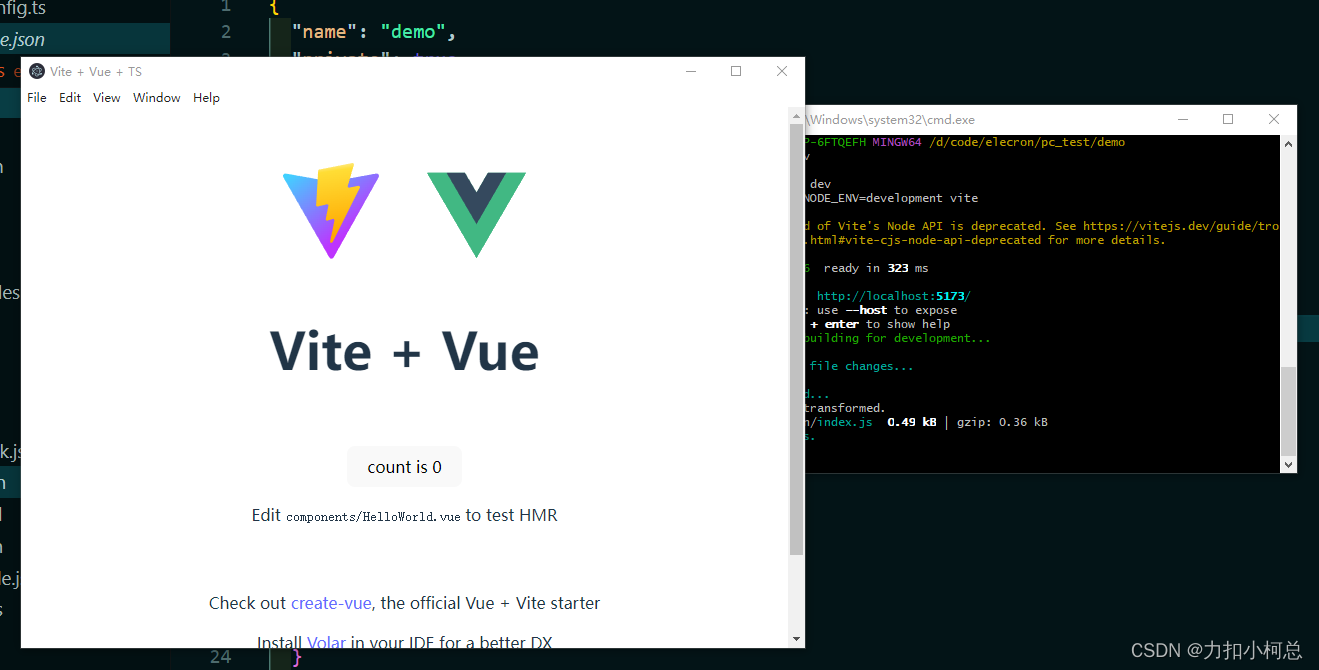Click the Vite lightning logo
Screen dimensions: 1319x670
pos(331,211)
